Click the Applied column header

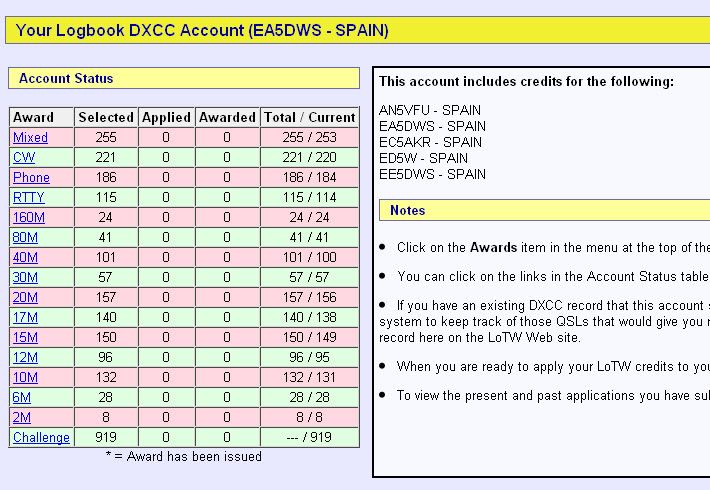click(x=166, y=117)
